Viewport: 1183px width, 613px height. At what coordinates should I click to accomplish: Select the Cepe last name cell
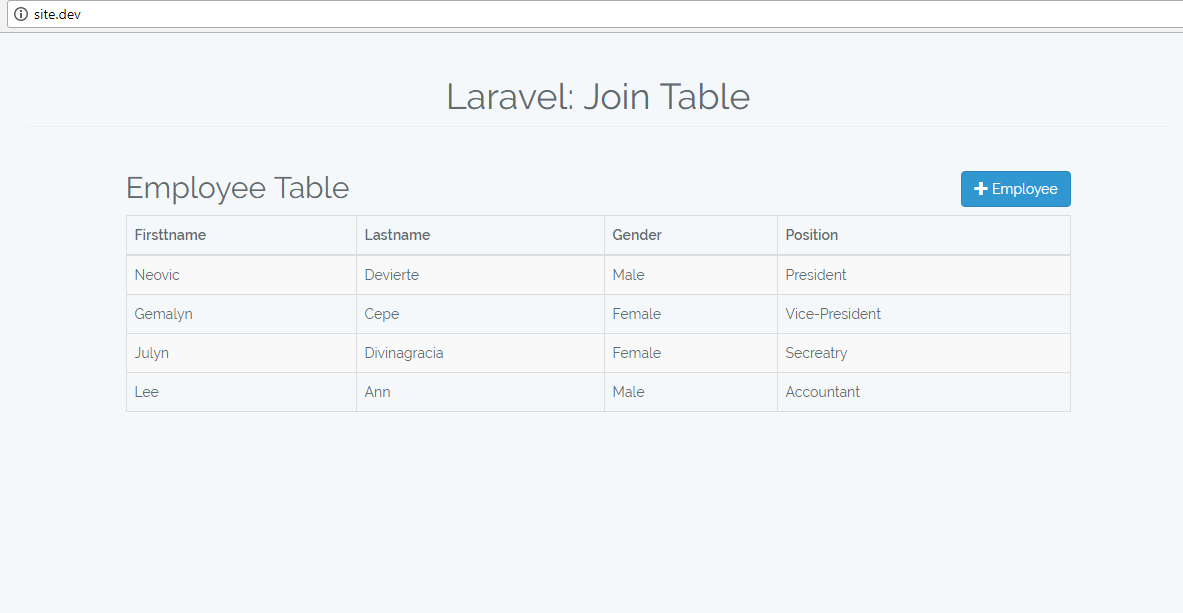481,314
